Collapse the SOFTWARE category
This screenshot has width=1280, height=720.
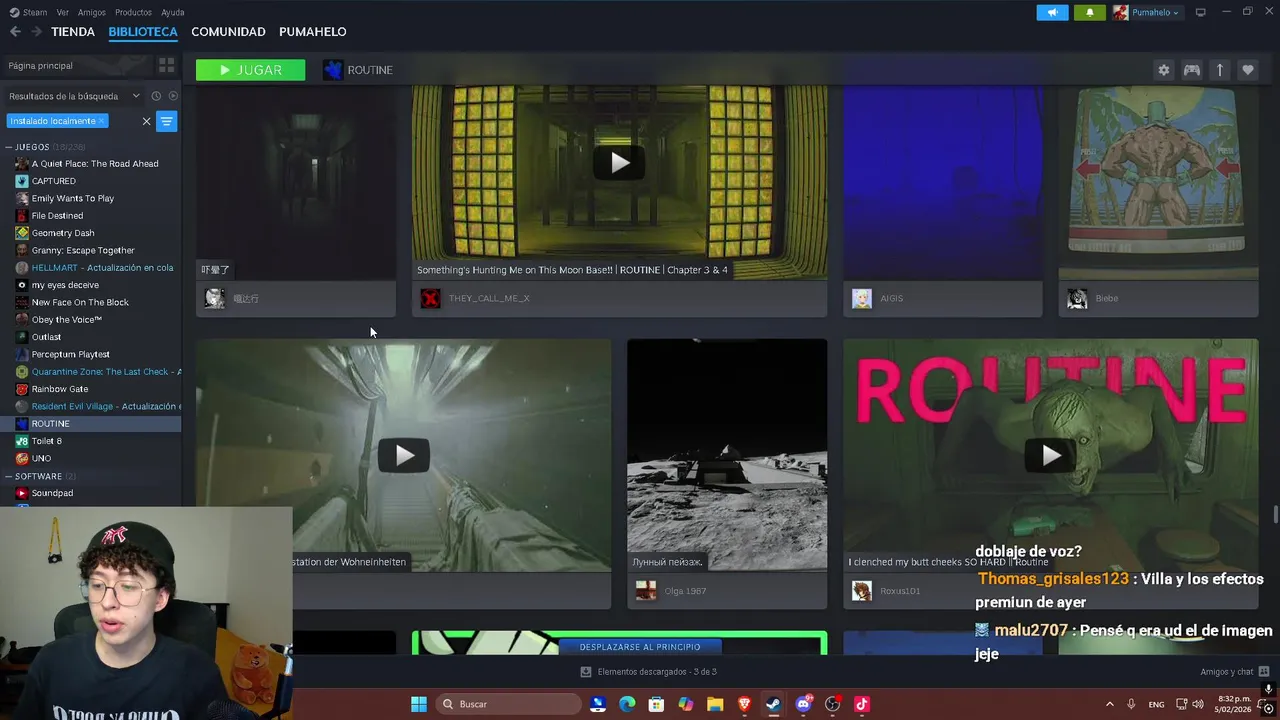coord(9,476)
